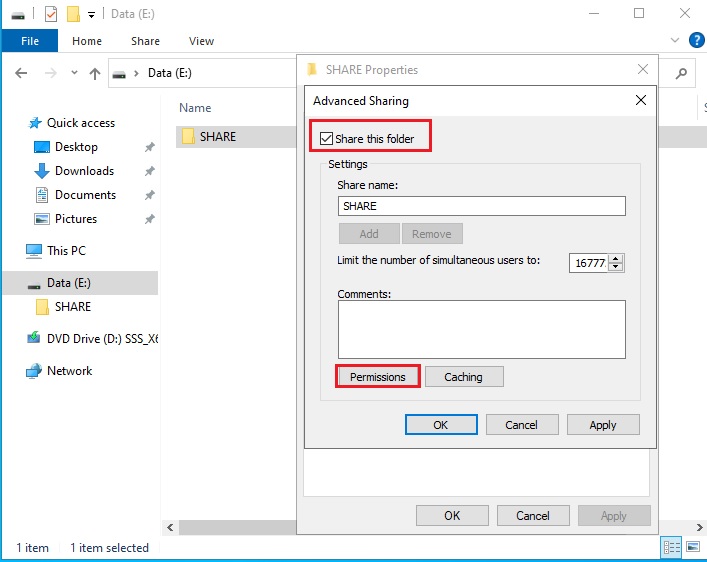Decrease simultaneous users limit with down arrow
Viewport: 707px width, 562px height.
616,267
